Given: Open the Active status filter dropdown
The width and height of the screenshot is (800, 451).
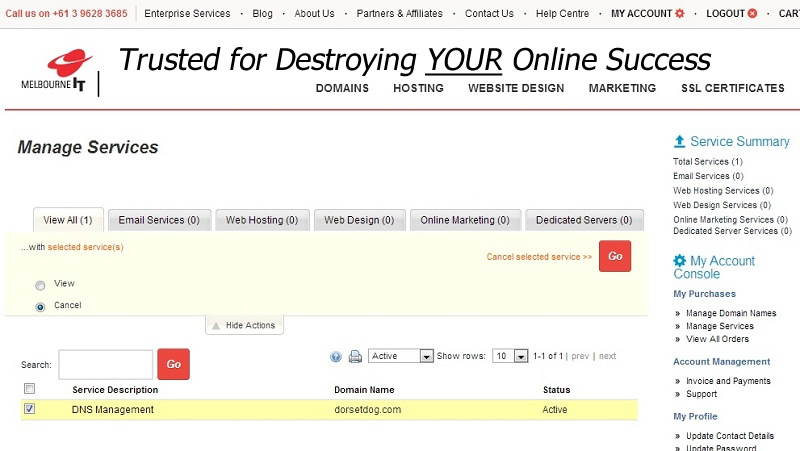Looking at the screenshot, I should [x=401, y=356].
